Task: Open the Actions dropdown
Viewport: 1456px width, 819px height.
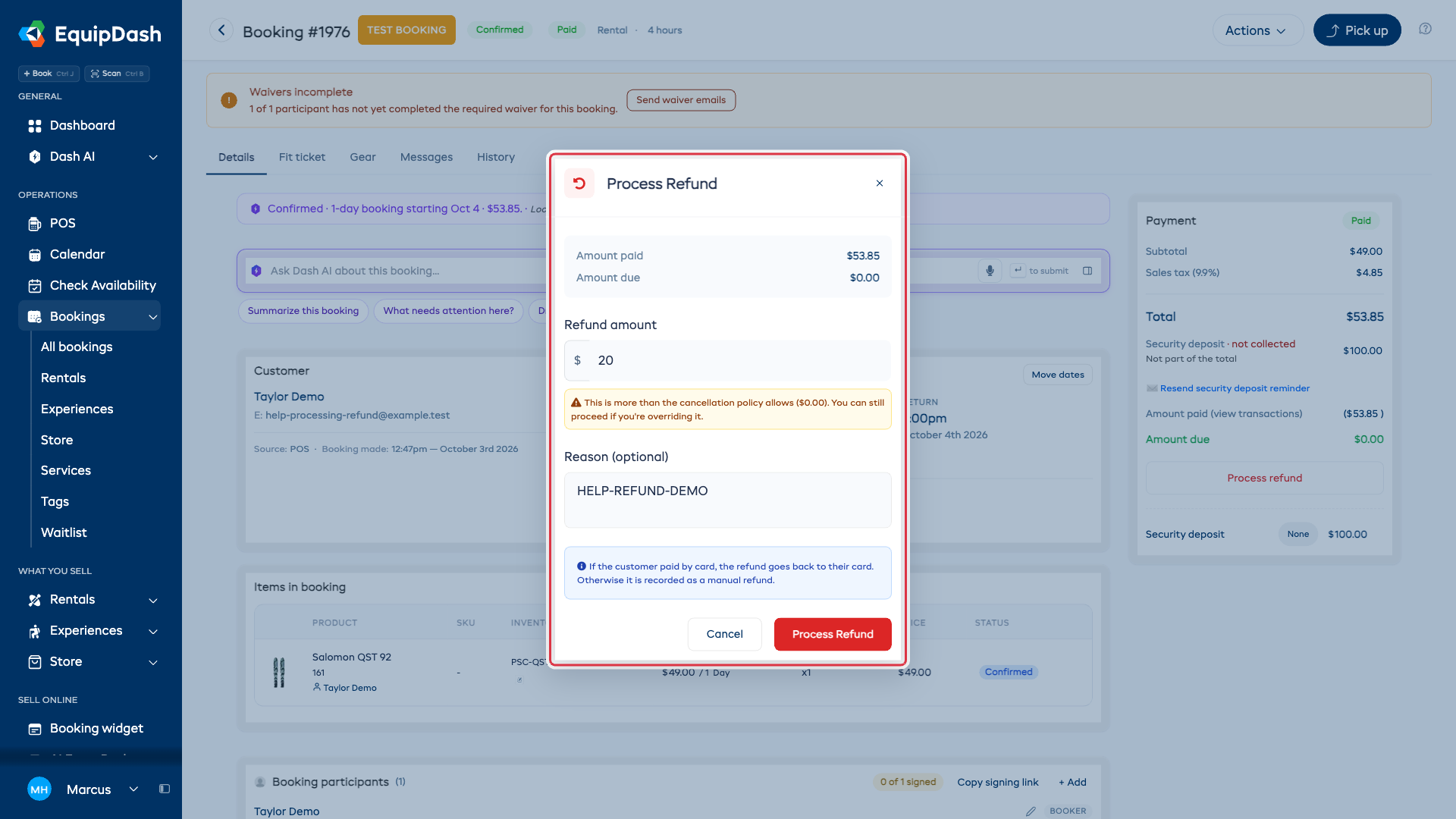Action: click(1258, 30)
